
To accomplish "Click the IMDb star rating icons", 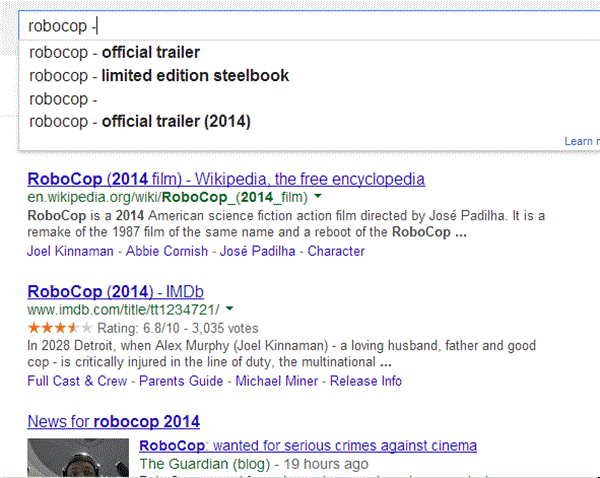I will [x=59, y=327].
